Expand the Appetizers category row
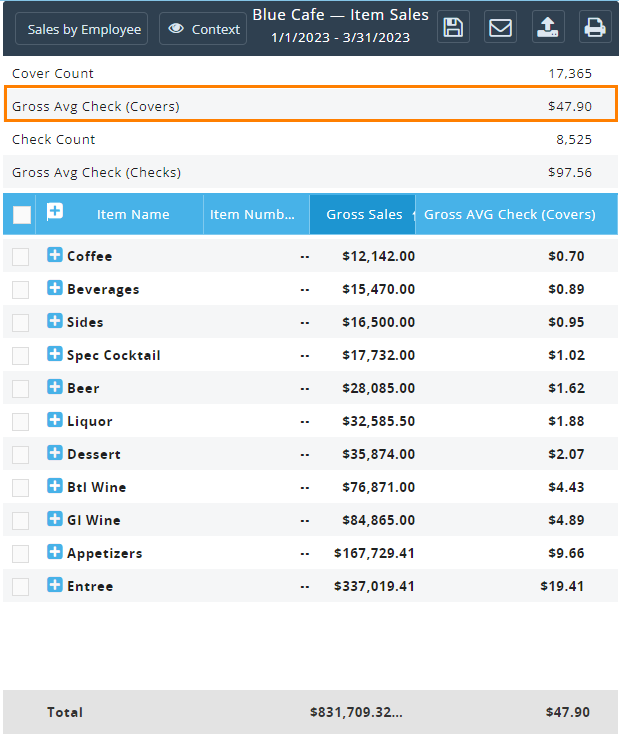Viewport: 619px width, 734px height. 55,551
